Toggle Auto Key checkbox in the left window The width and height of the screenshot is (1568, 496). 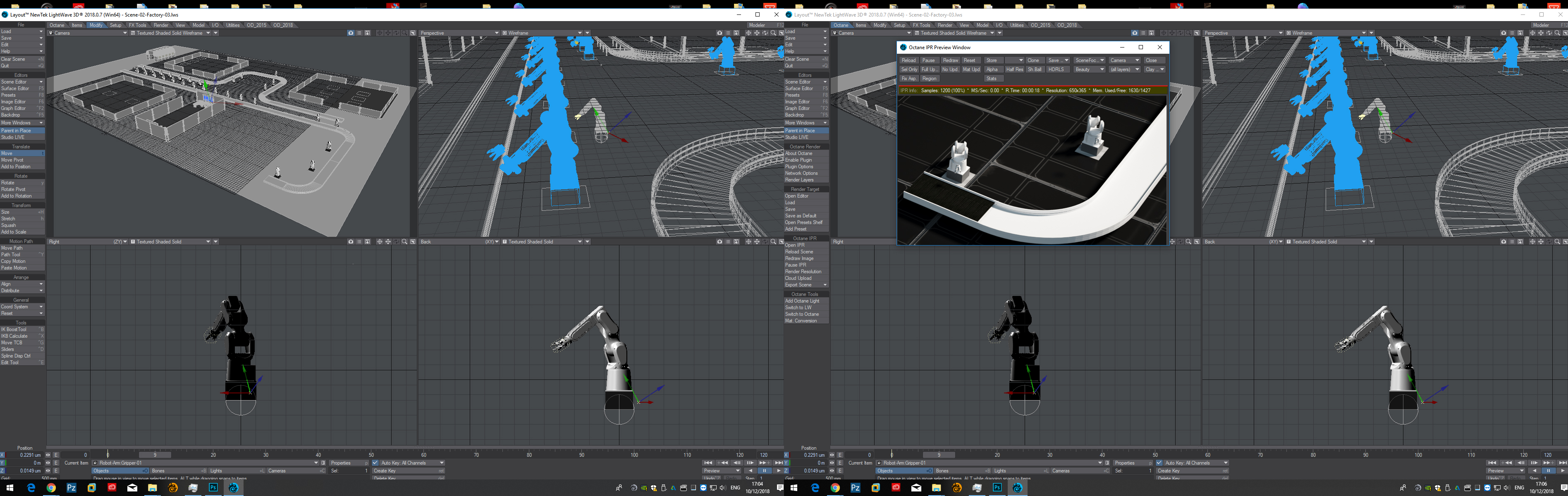tap(375, 463)
